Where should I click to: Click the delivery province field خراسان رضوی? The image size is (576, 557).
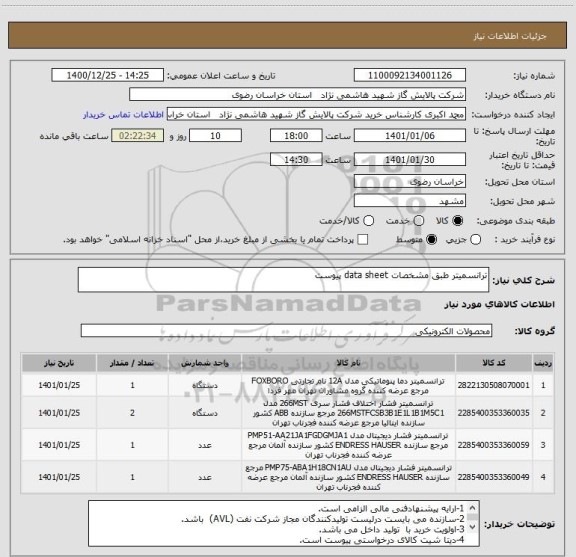pyautogui.click(x=410, y=182)
